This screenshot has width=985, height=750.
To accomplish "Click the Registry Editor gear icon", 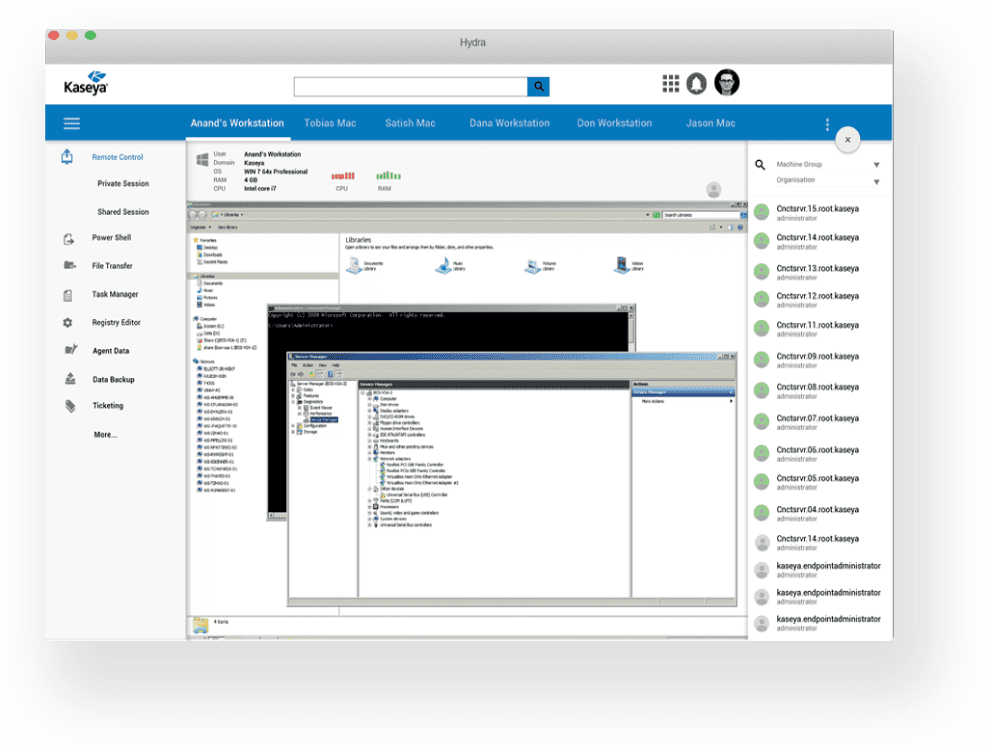I will pos(68,323).
